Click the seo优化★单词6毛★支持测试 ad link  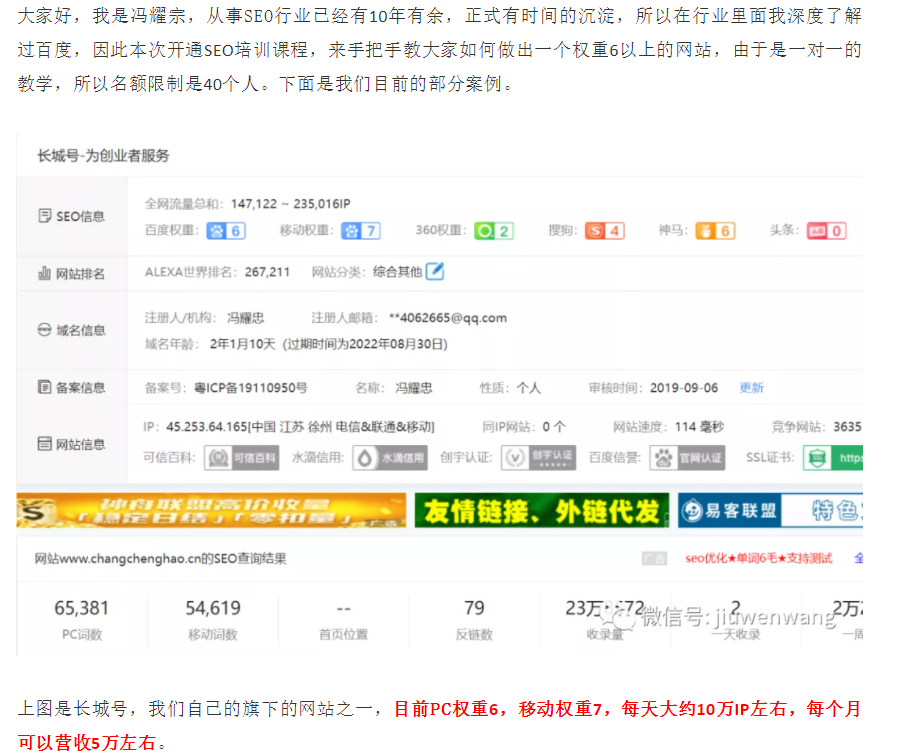click(x=758, y=558)
